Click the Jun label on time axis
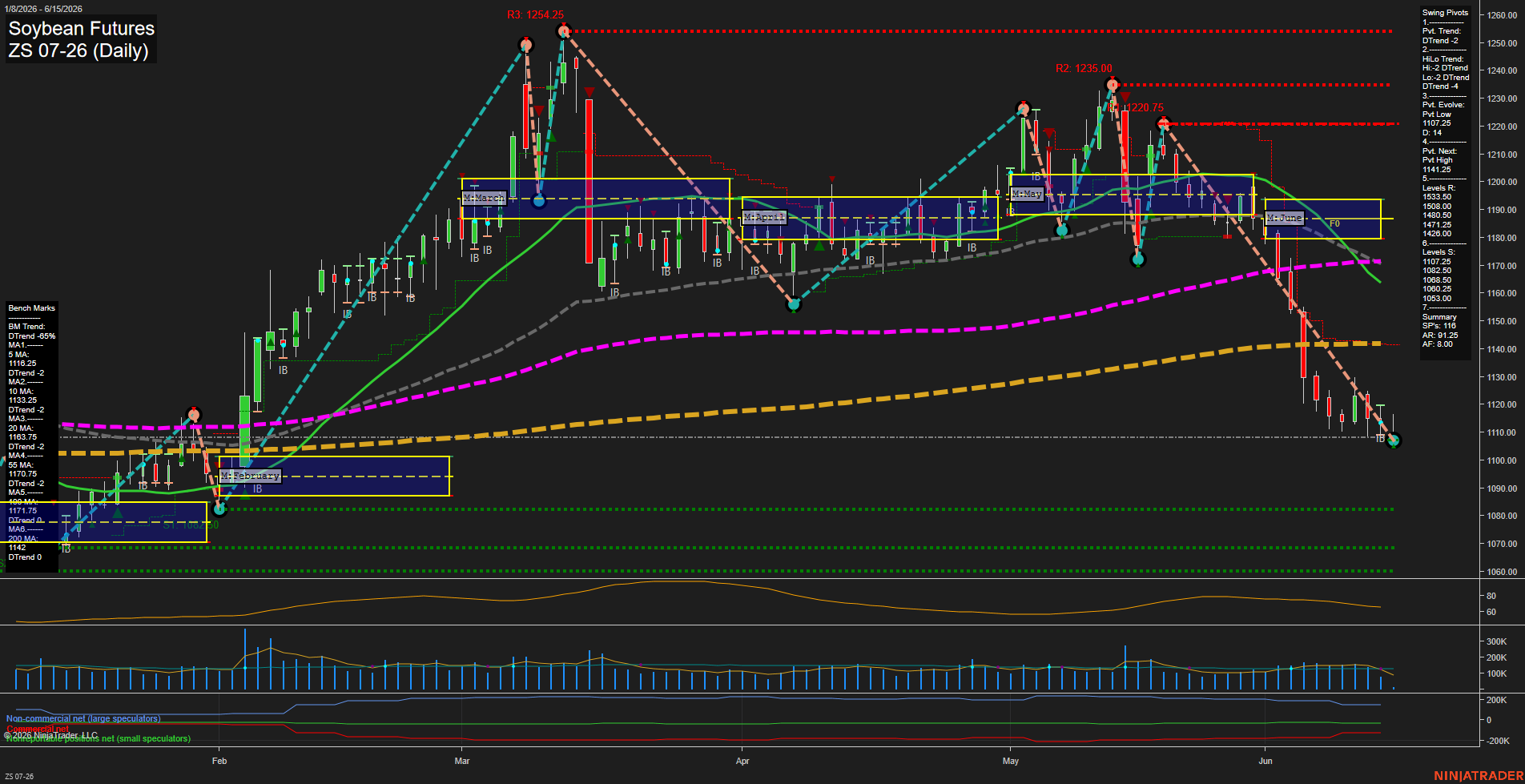The height and width of the screenshot is (784, 1525). tap(1265, 761)
